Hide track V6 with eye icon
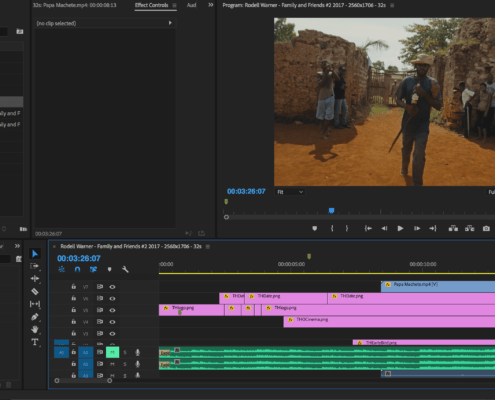The image size is (495, 400). pyautogui.click(x=112, y=298)
